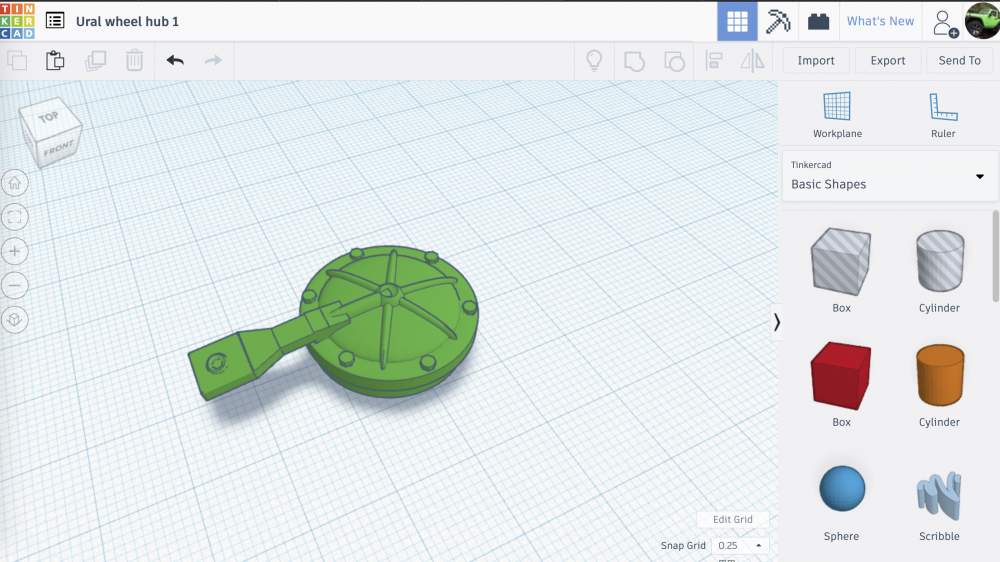Viewport: 1000px width, 562px height.
Task: Open the Align tool
Action: (714, 61)
